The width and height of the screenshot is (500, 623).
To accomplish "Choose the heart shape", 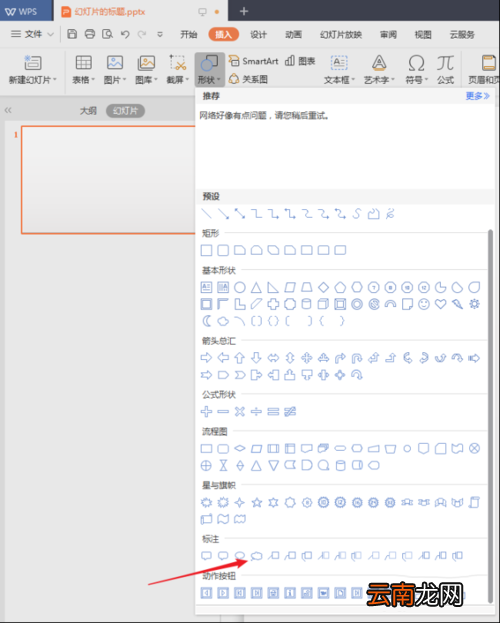I will pyautogui.click(x=440, y=304).
